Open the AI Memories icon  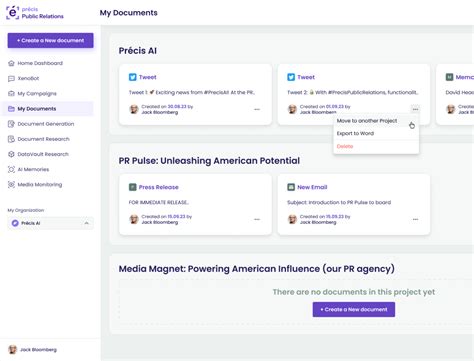pyautogui.click(x=11, y=169)
